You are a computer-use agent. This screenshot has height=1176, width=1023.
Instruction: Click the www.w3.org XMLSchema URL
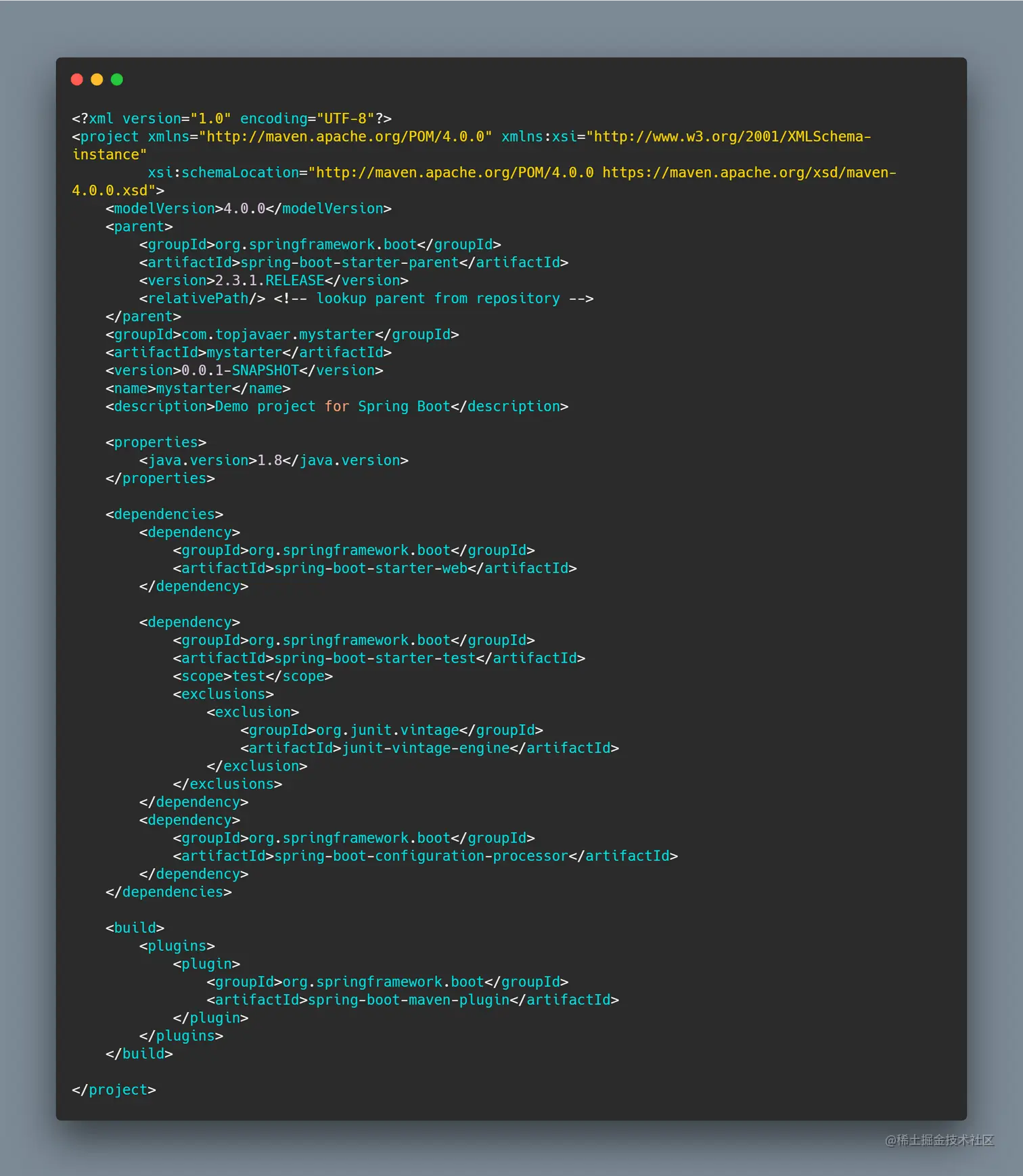(x=727, y=137)
